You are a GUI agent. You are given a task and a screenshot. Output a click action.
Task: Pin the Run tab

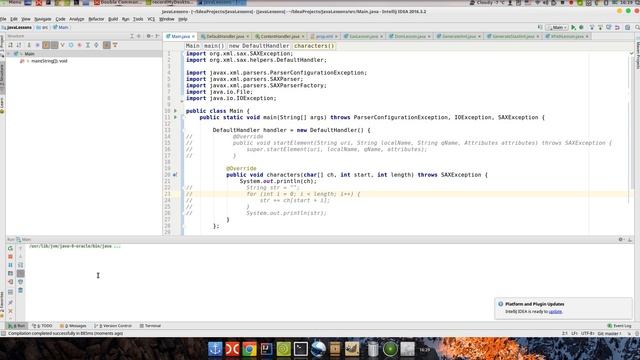point(11,302)
